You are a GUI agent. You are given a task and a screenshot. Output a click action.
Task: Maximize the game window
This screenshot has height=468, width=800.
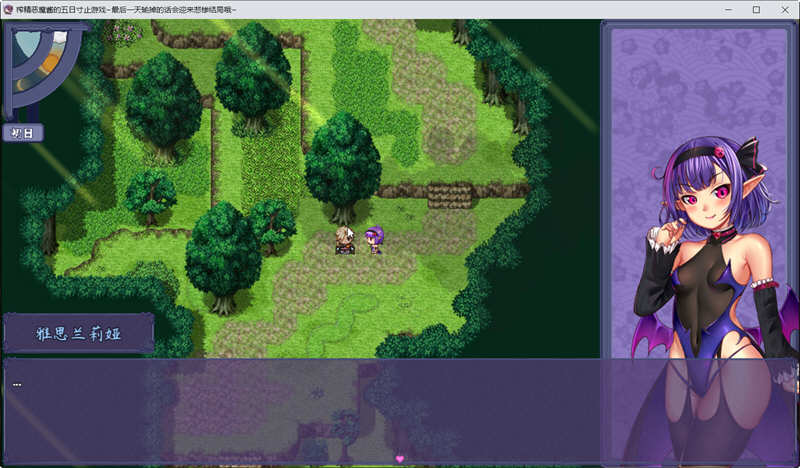(x=756, y=9)
